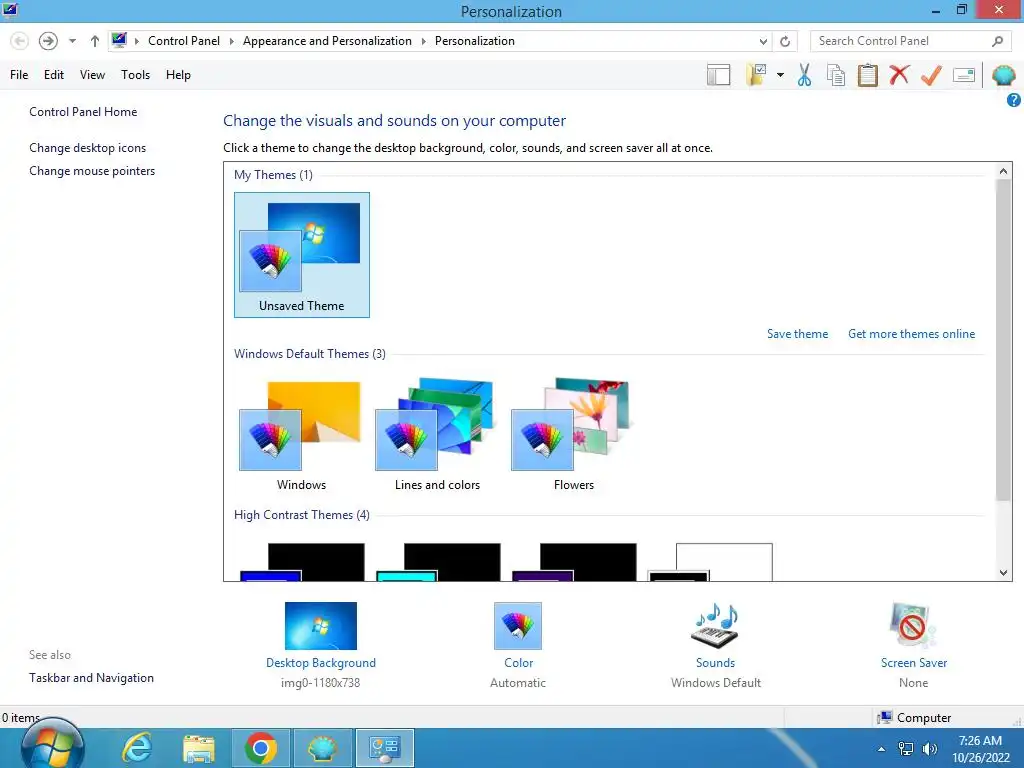Screen dimensions: 1024x768
Task: Open Change desktop icons link
Action: 88,148
